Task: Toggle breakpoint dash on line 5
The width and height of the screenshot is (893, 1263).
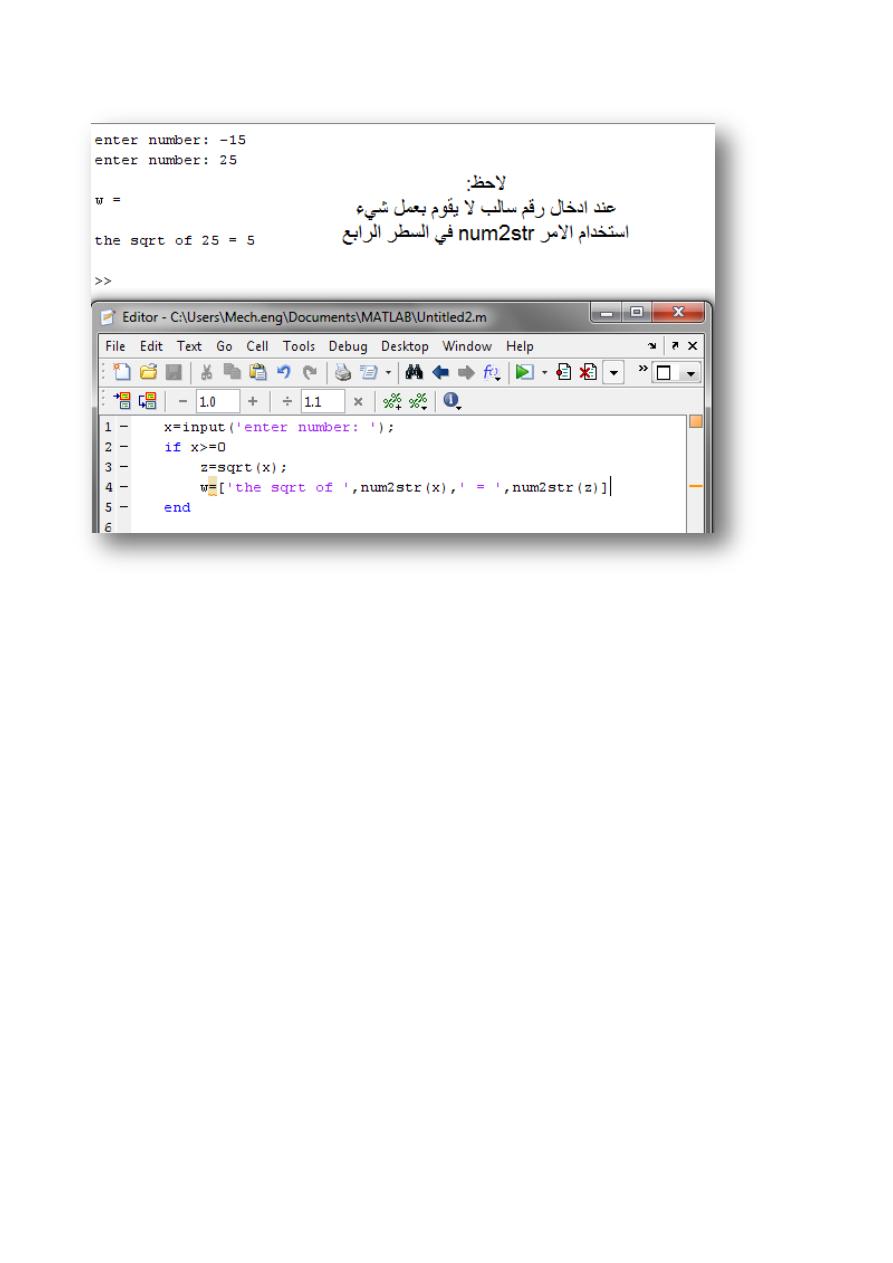Action: point(122,507)
